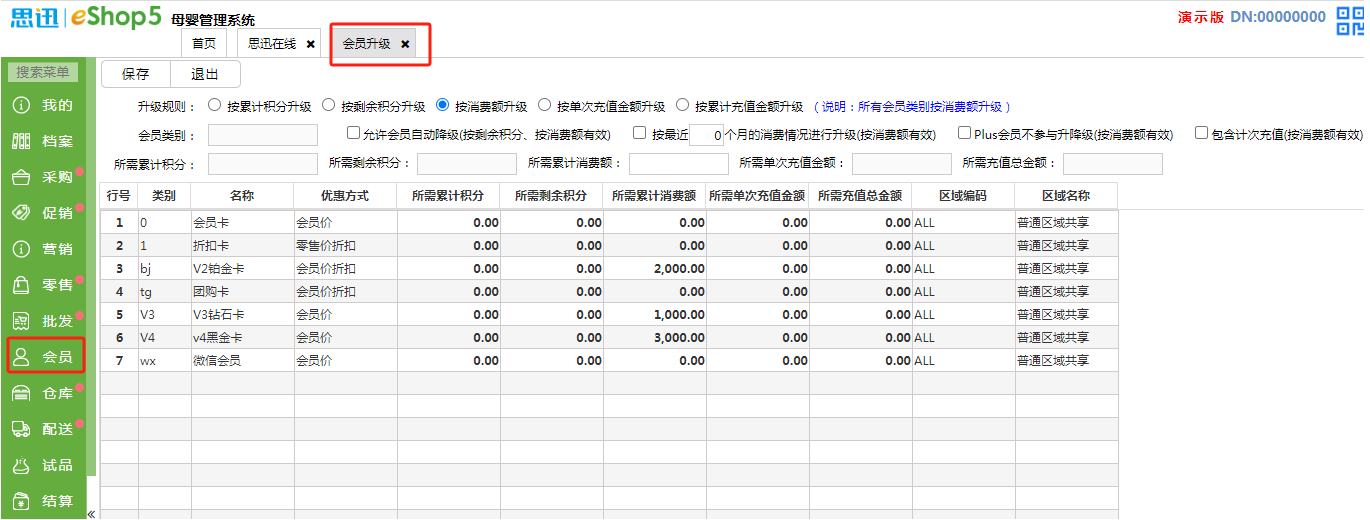Open the 配送 delivery truck sidebar icon
This screenshot has width=1370, height=520.
[21, 429]
